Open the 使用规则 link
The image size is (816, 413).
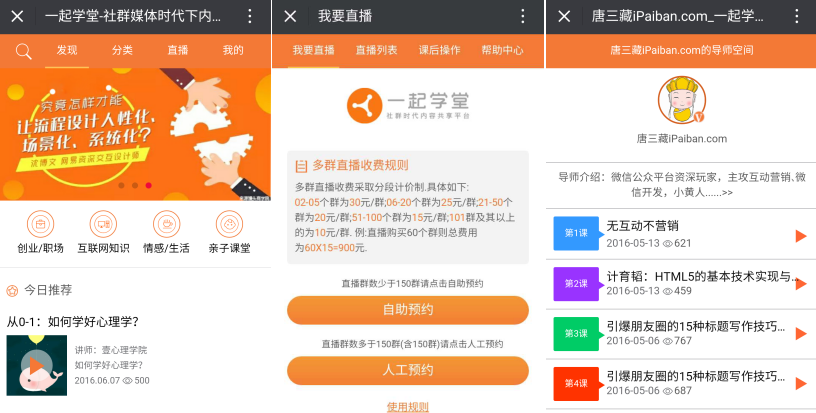pyautogui.click(x=407, y=407)
